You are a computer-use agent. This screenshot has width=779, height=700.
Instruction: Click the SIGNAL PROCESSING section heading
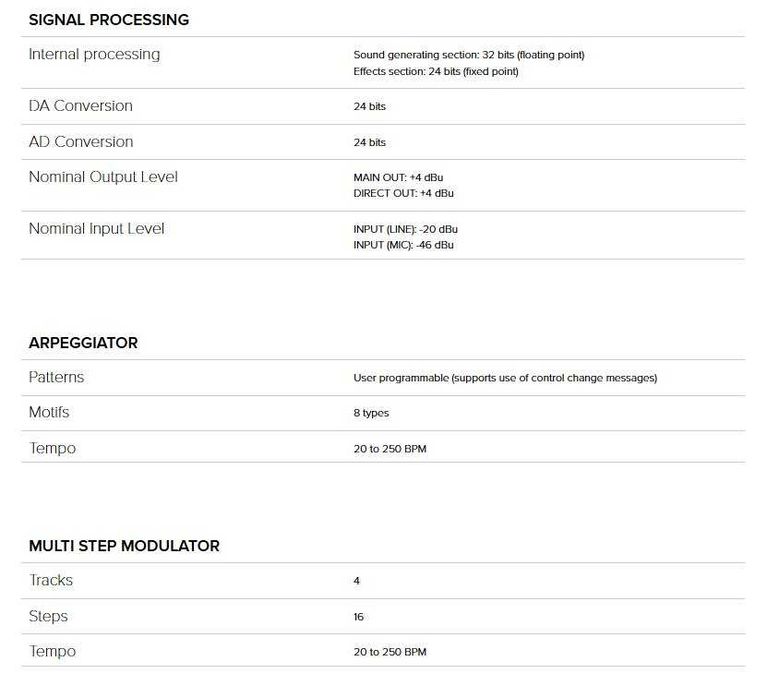click(108, 20)
